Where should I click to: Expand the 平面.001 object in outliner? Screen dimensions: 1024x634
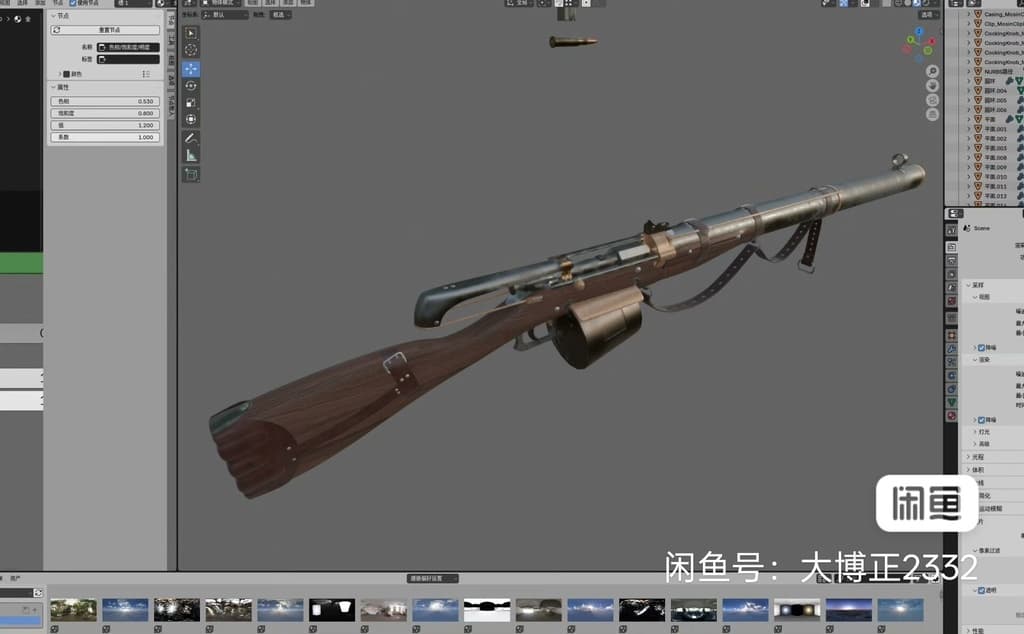(968, 129)
